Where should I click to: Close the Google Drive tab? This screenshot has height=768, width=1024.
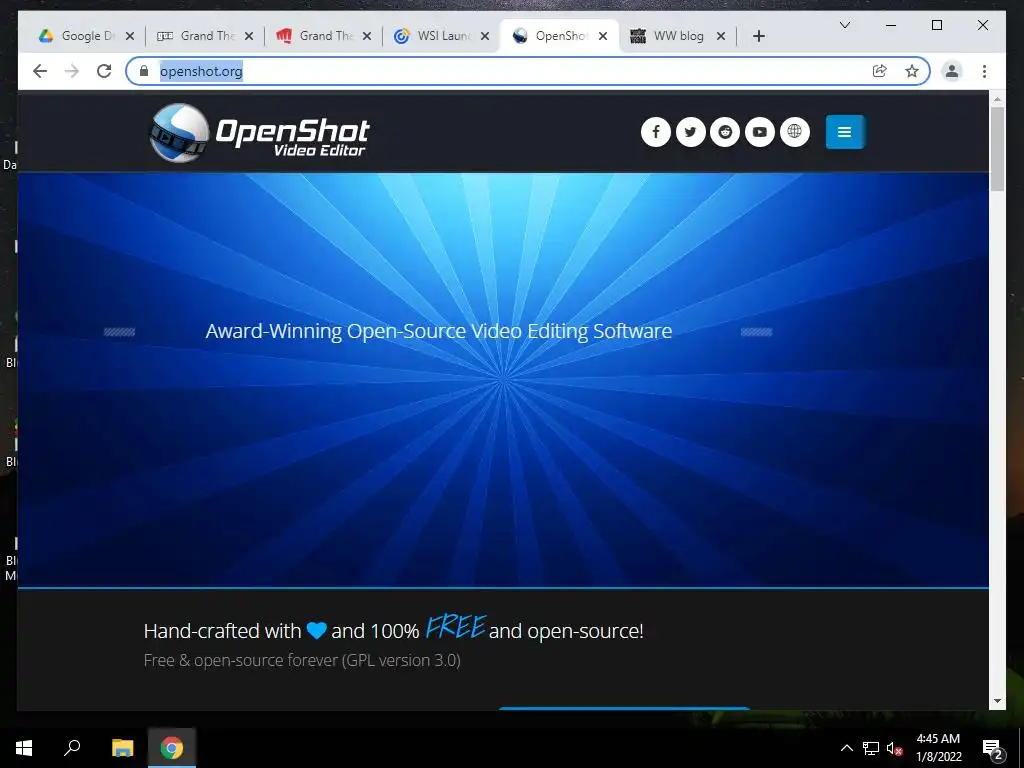(x=130, y=36)
